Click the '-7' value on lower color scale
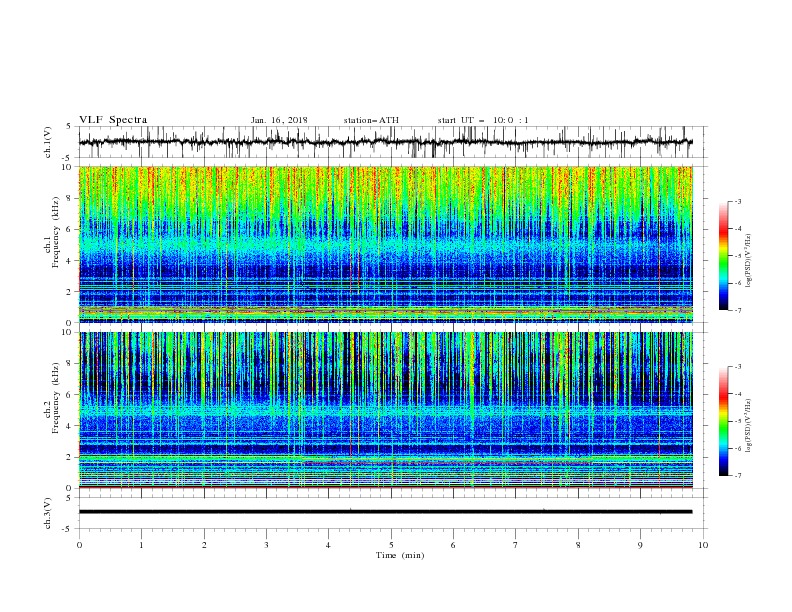 tap(737, 476)
